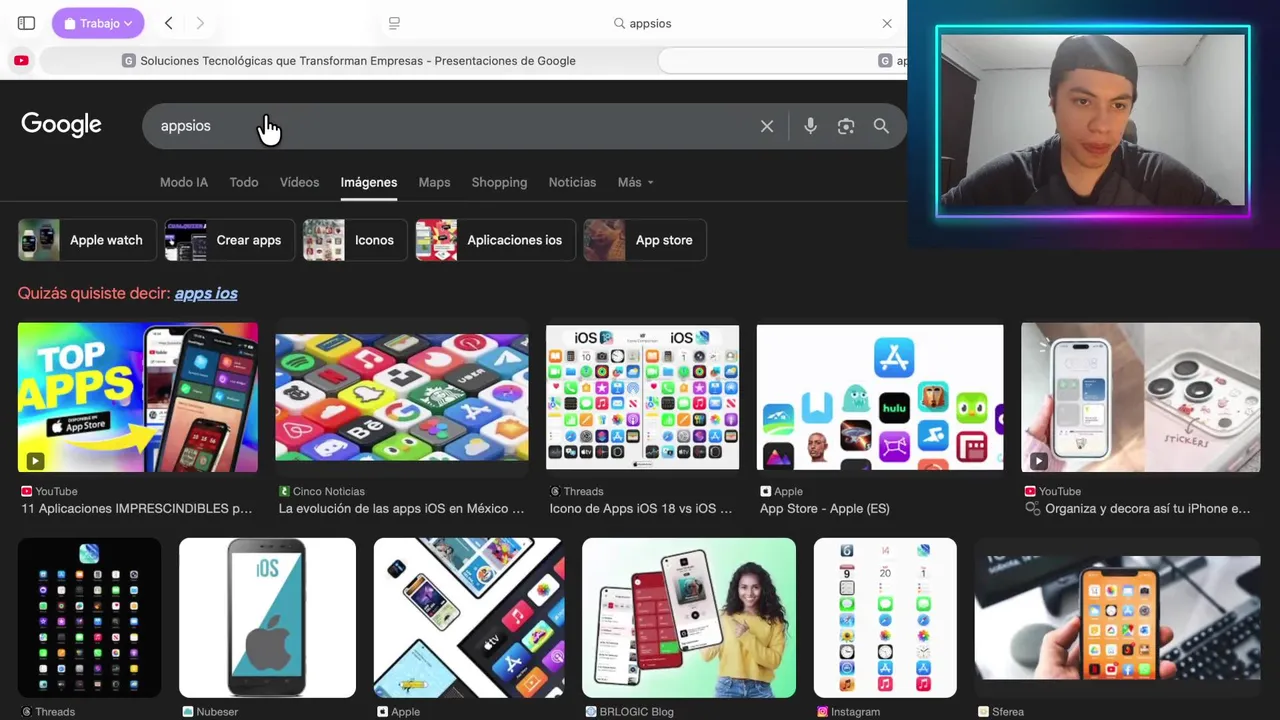The width and height of the screenshot is (1280, 720).
Task: Open the Sferea orange iPhone image
Action: pos(1118,618)
